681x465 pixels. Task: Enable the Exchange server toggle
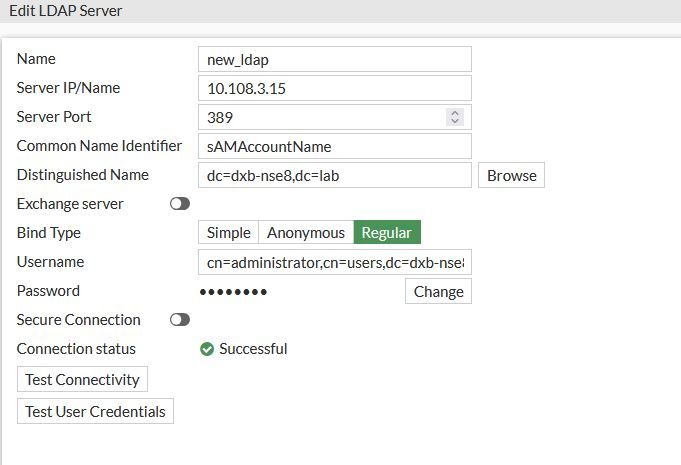180,204
